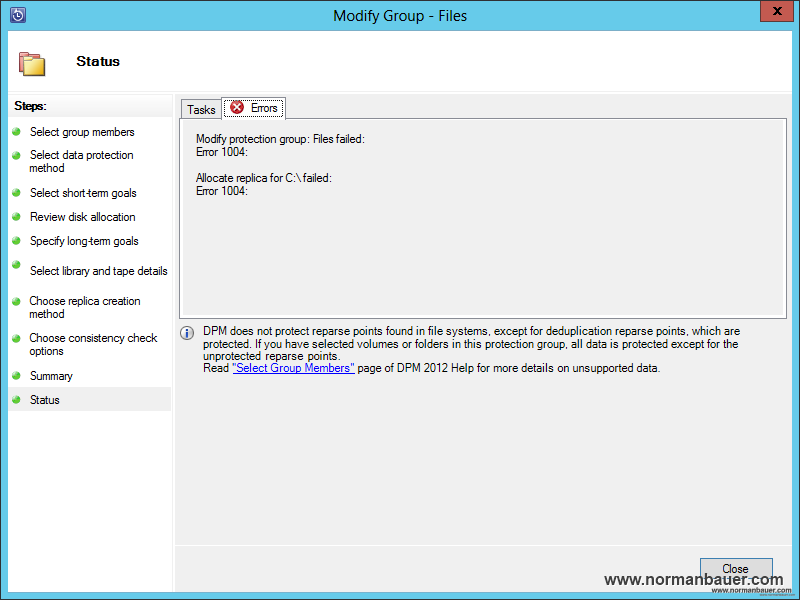
Task: Click the "Modify Group - Files" title text
Action: pyautogui.click(x=400, y=16)
